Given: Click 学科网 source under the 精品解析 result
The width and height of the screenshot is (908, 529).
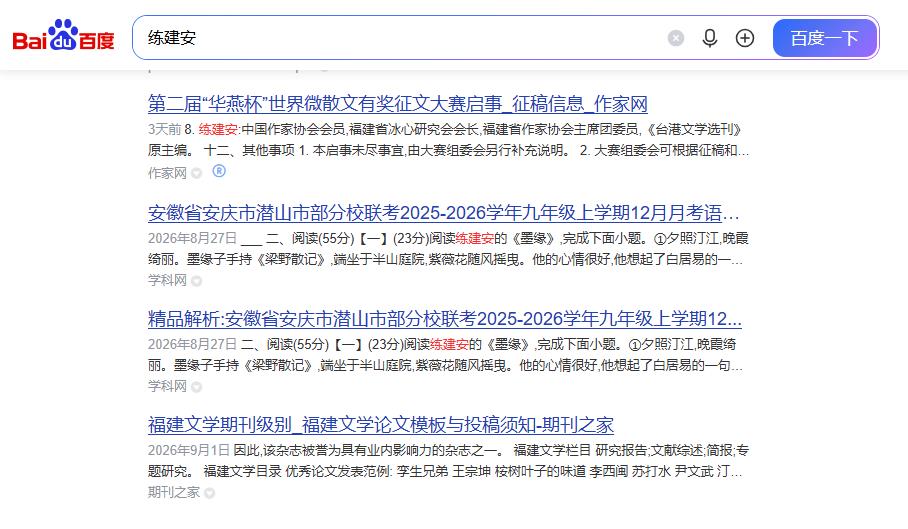Looking at the screenshot, I should [x=167, y=386].
